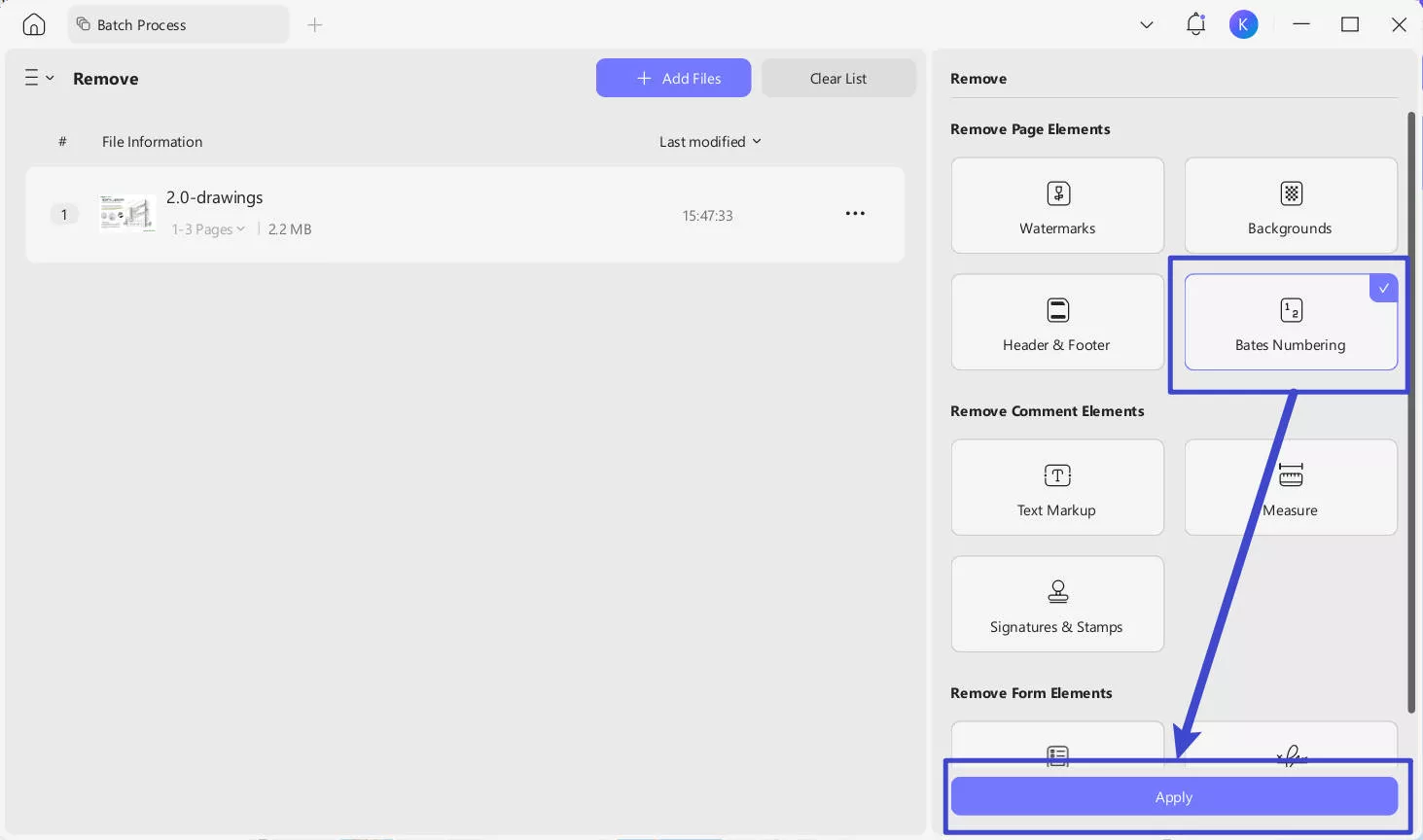Open the notifications bell

coord(1195,24)
